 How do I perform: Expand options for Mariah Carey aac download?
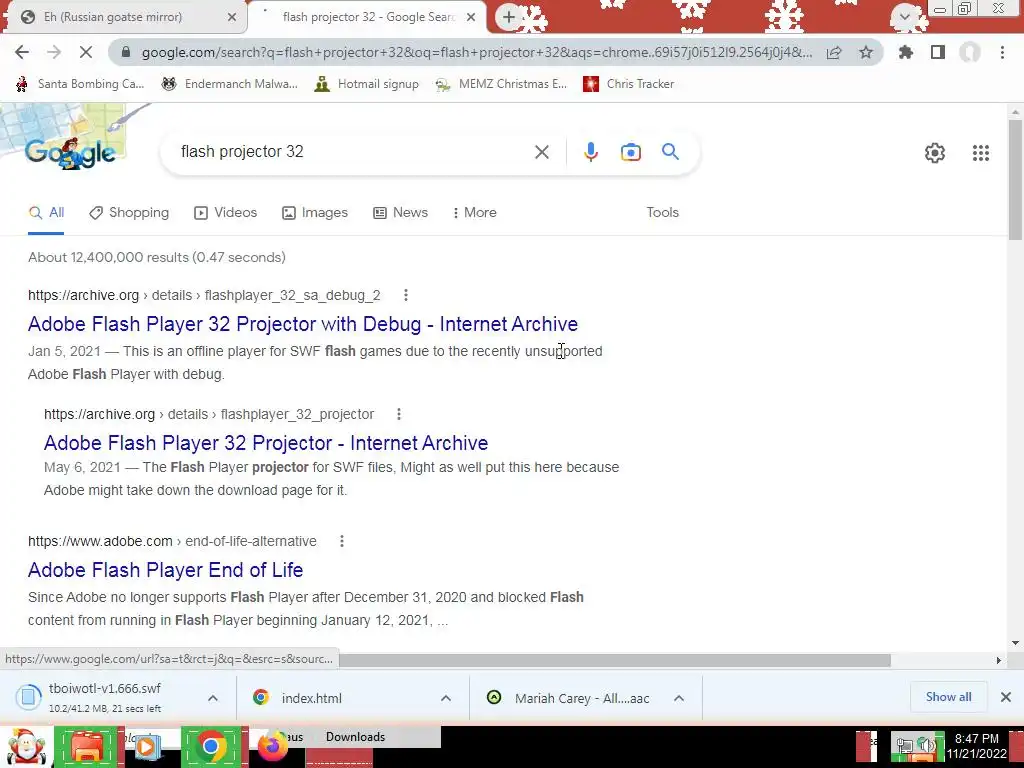[x=679, y=698]
